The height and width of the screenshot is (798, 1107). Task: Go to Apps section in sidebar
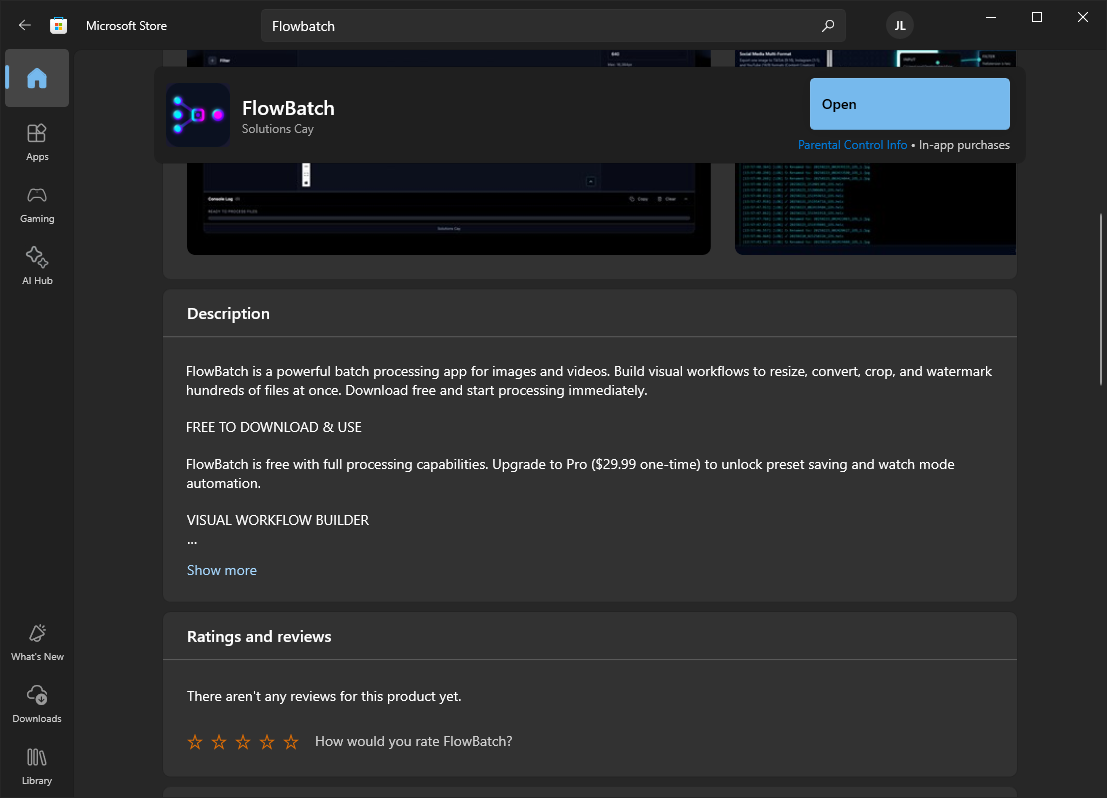37,142
